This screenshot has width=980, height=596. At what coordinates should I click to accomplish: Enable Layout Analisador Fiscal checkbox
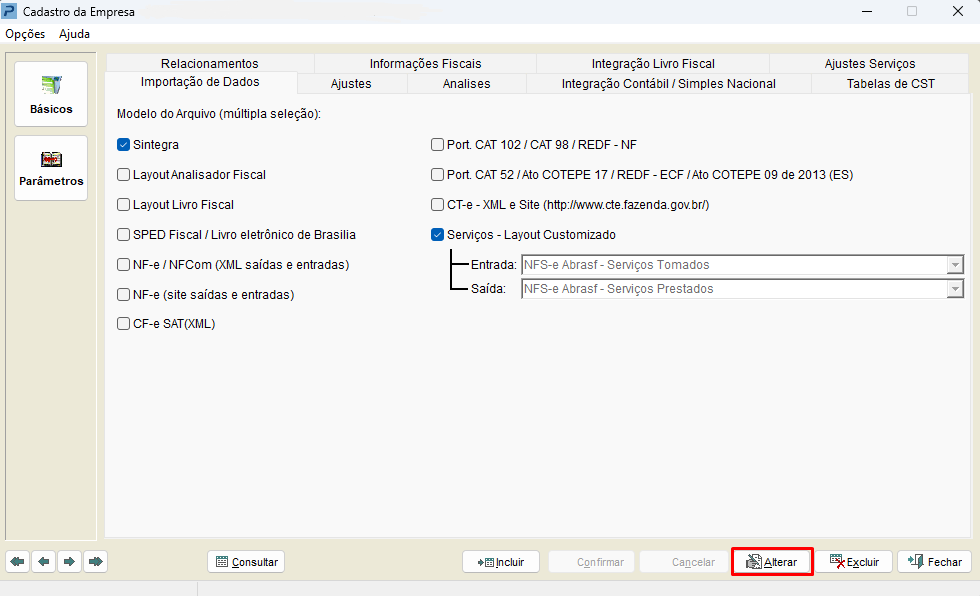coord(124,175)
